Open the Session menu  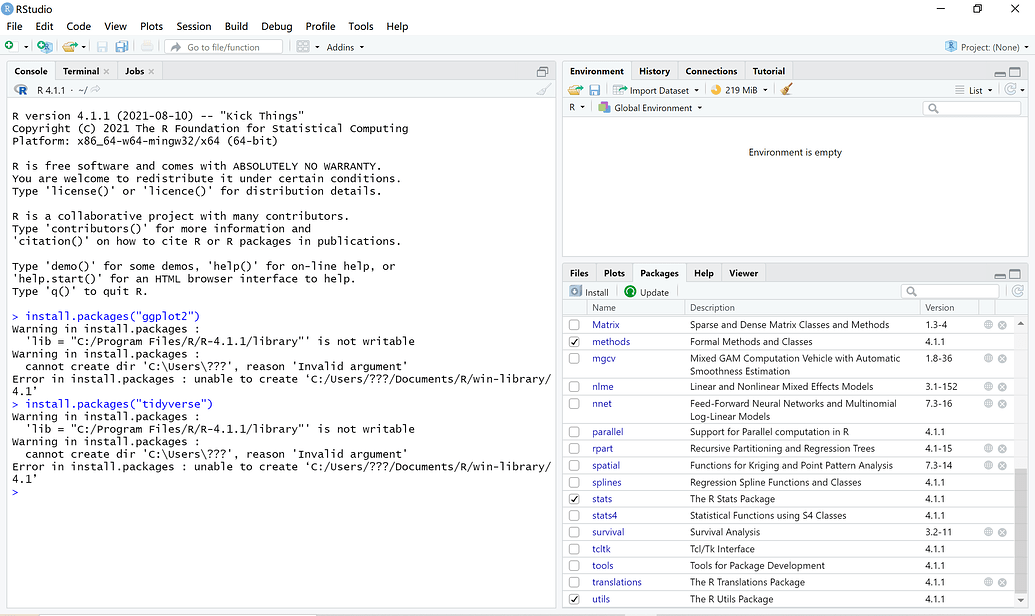tap(193, 26)
